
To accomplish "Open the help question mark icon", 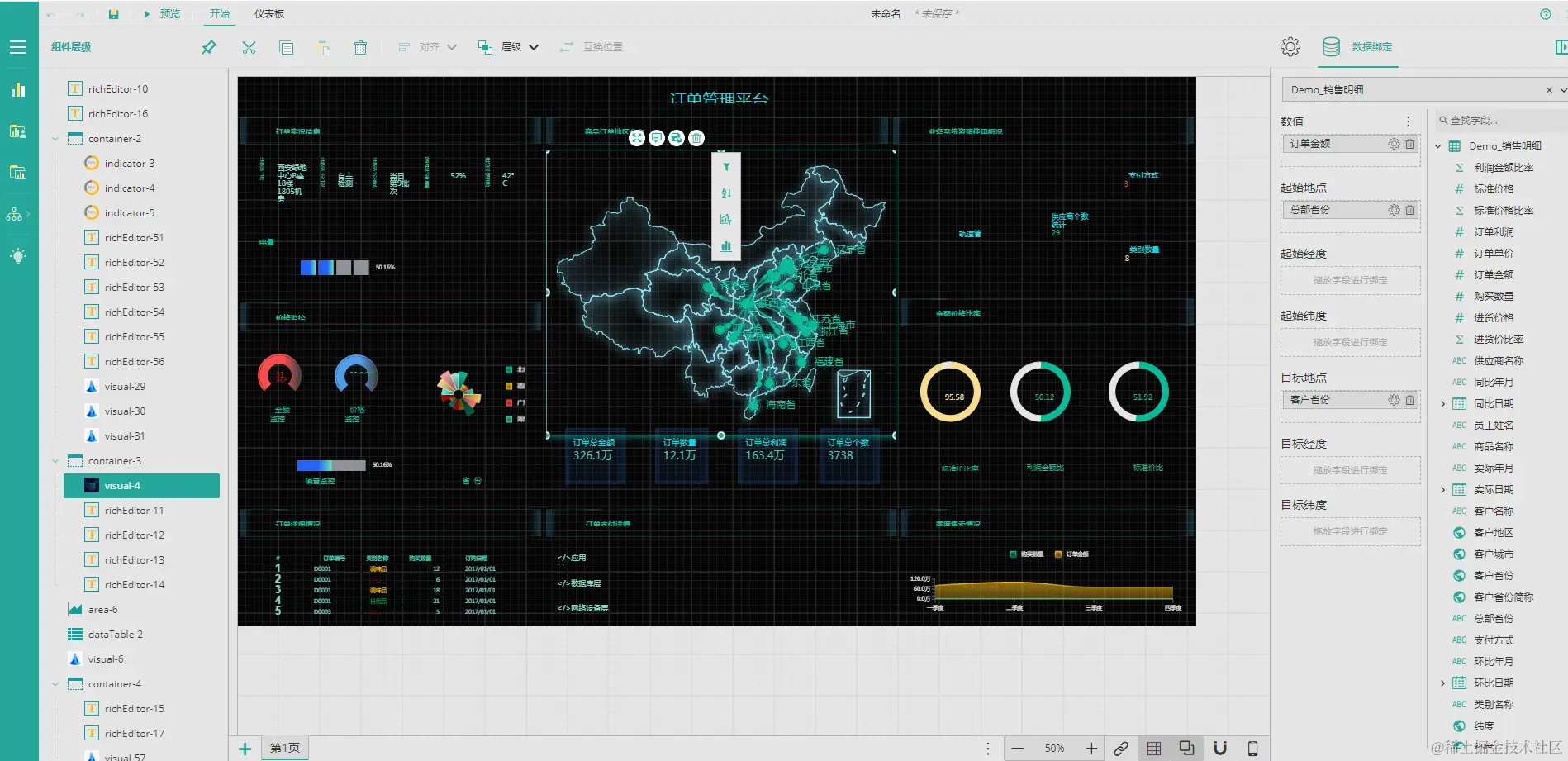I will (1546, 14).
